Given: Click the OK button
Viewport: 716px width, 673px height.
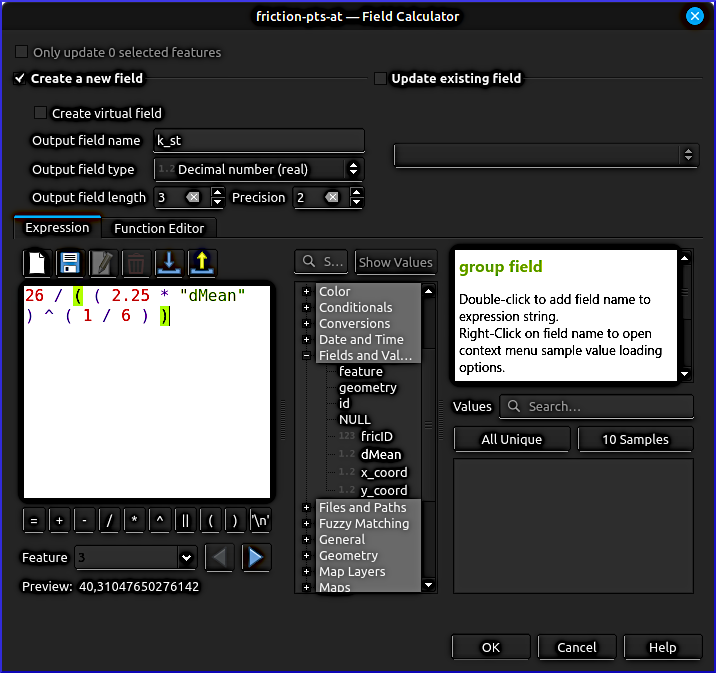Looking at the screenshot, I should [x=491, y=647].
